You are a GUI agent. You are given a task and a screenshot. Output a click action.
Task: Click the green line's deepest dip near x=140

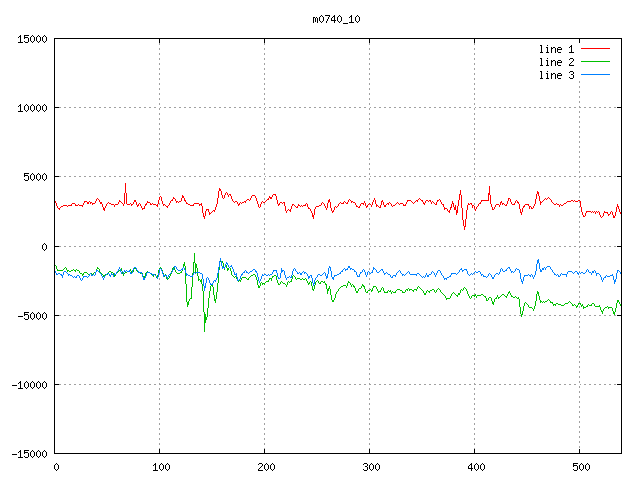click(x=204, y=330)
